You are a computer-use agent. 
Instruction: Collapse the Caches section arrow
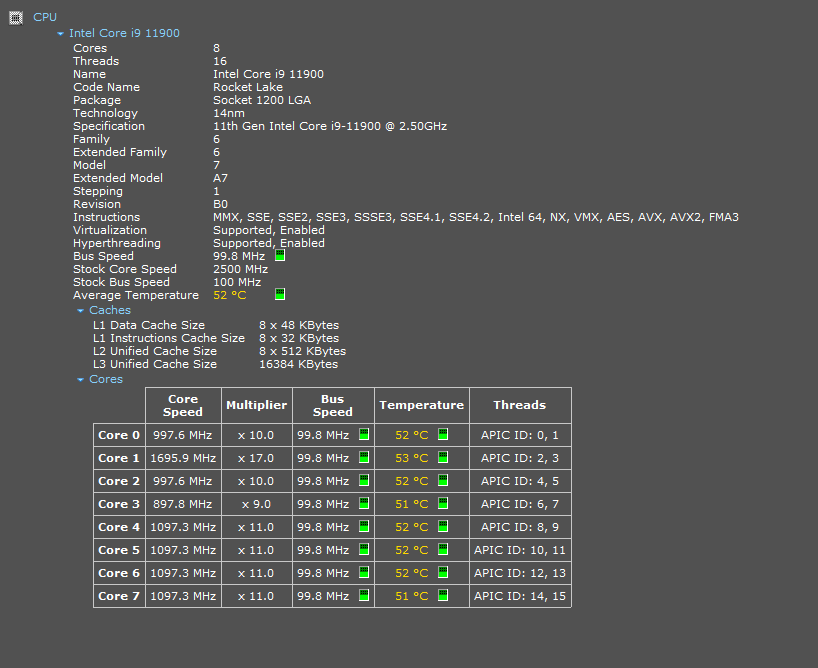tap(80, 311)
